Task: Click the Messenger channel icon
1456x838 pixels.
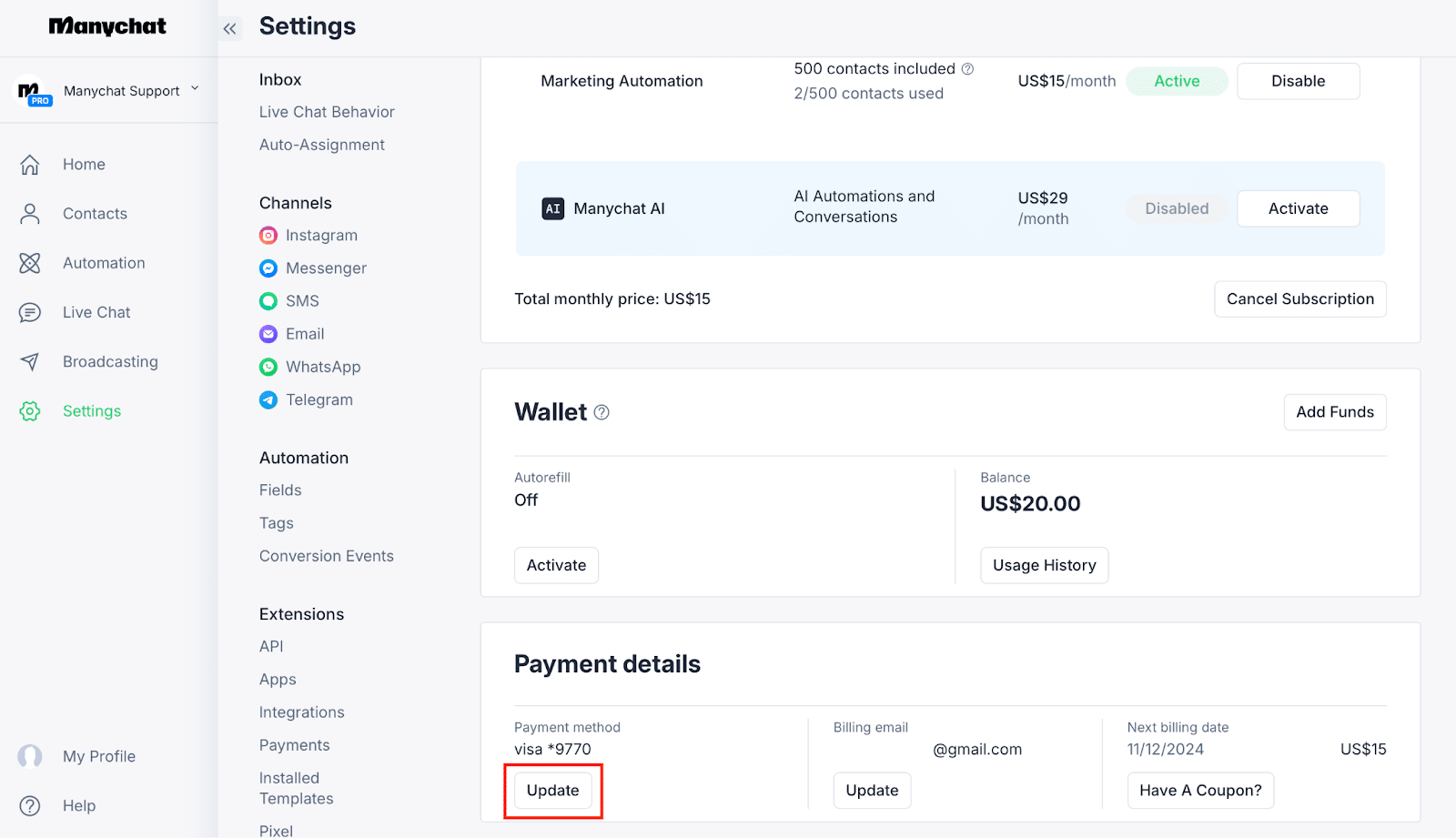Action: pyautogui.click(x=268, y=268)
